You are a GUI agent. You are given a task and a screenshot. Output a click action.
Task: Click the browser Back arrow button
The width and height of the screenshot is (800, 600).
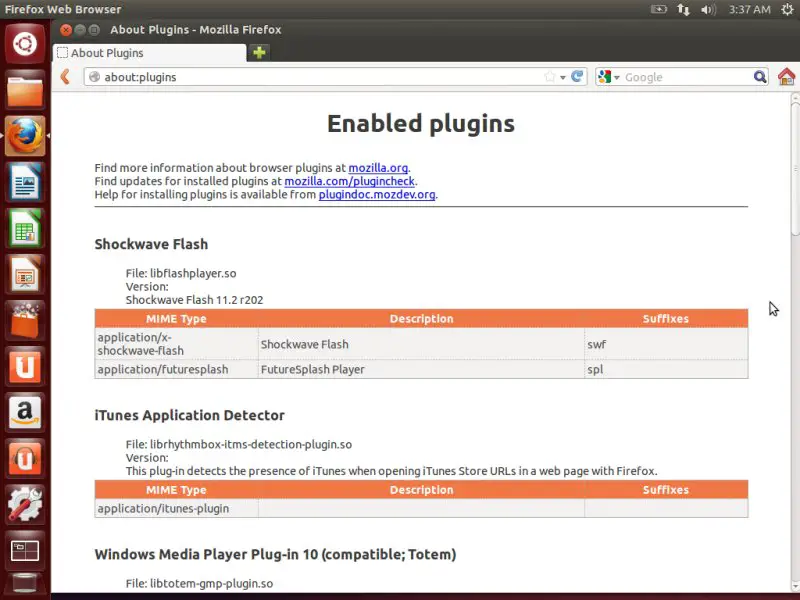click(x=65, y=77)
